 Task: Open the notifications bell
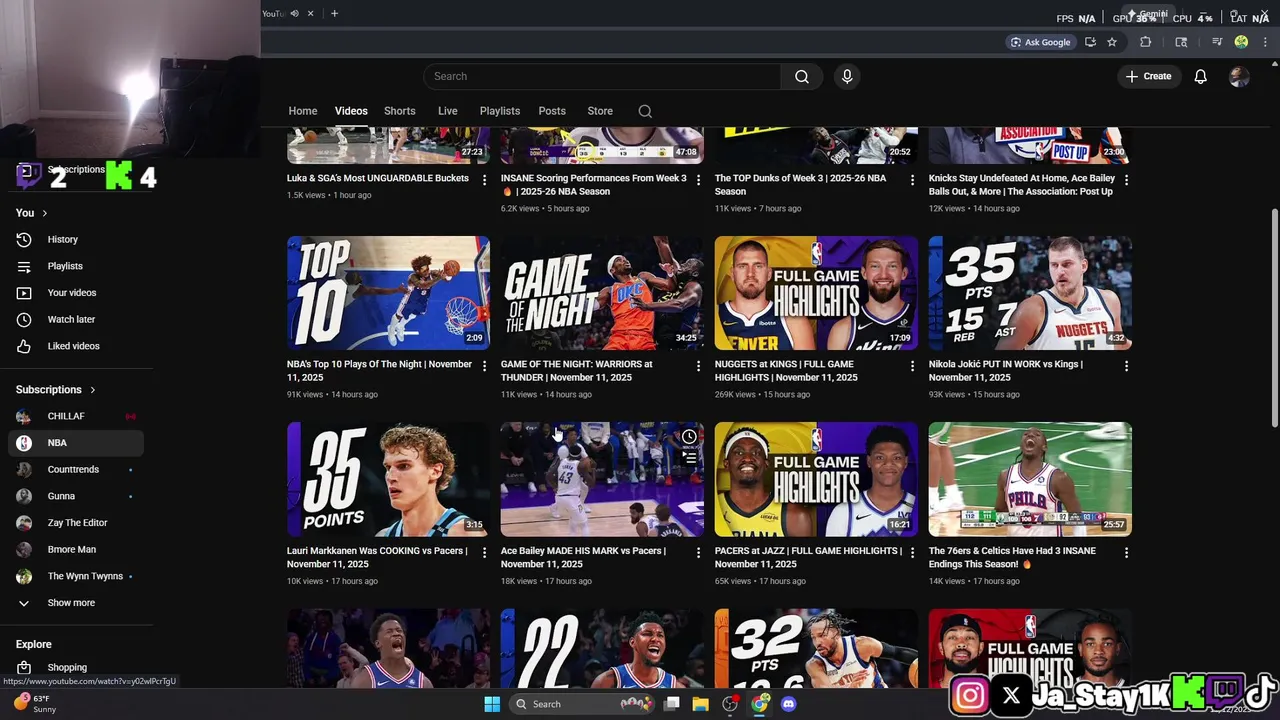pyautogui.click(x=1200, y=76)
